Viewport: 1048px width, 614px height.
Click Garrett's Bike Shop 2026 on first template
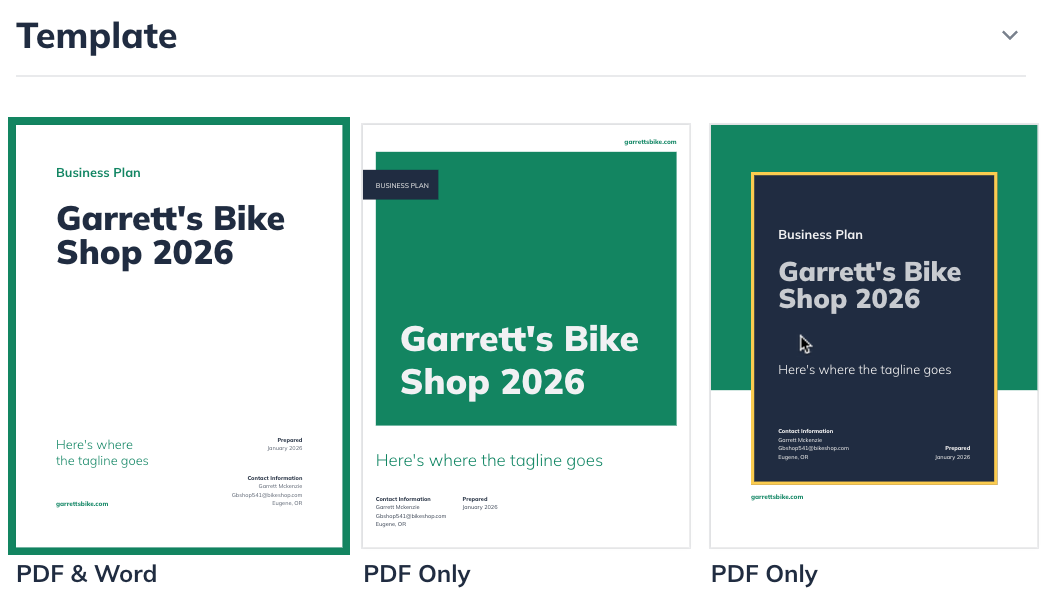tap(170, 235)
